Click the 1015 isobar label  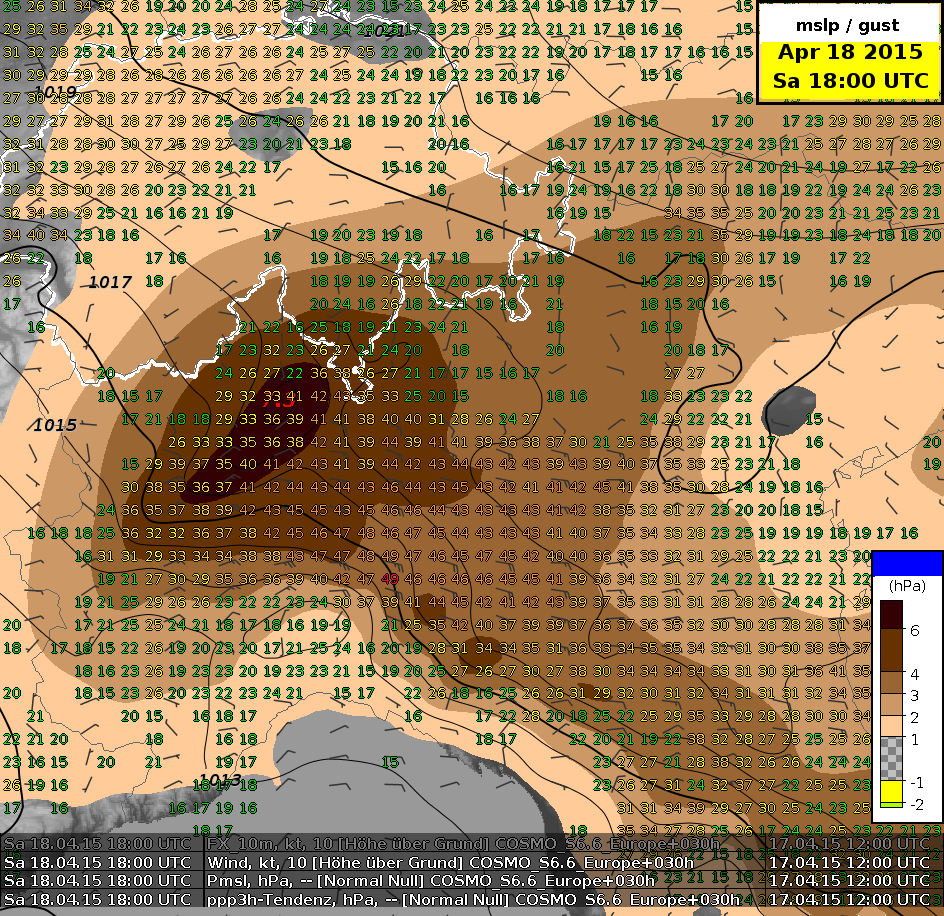pos(55,425)
